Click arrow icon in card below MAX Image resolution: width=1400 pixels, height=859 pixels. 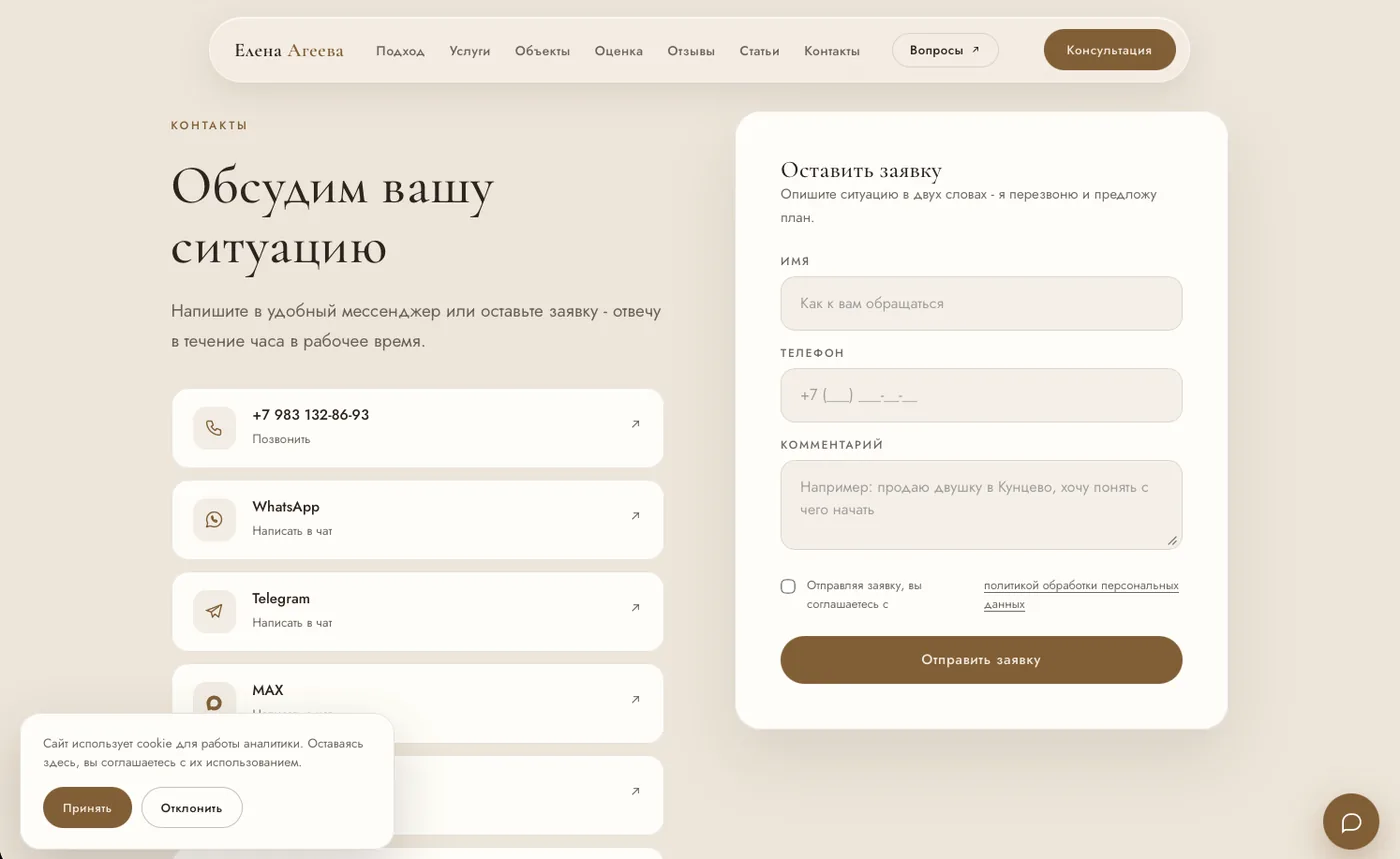point(635,792)
